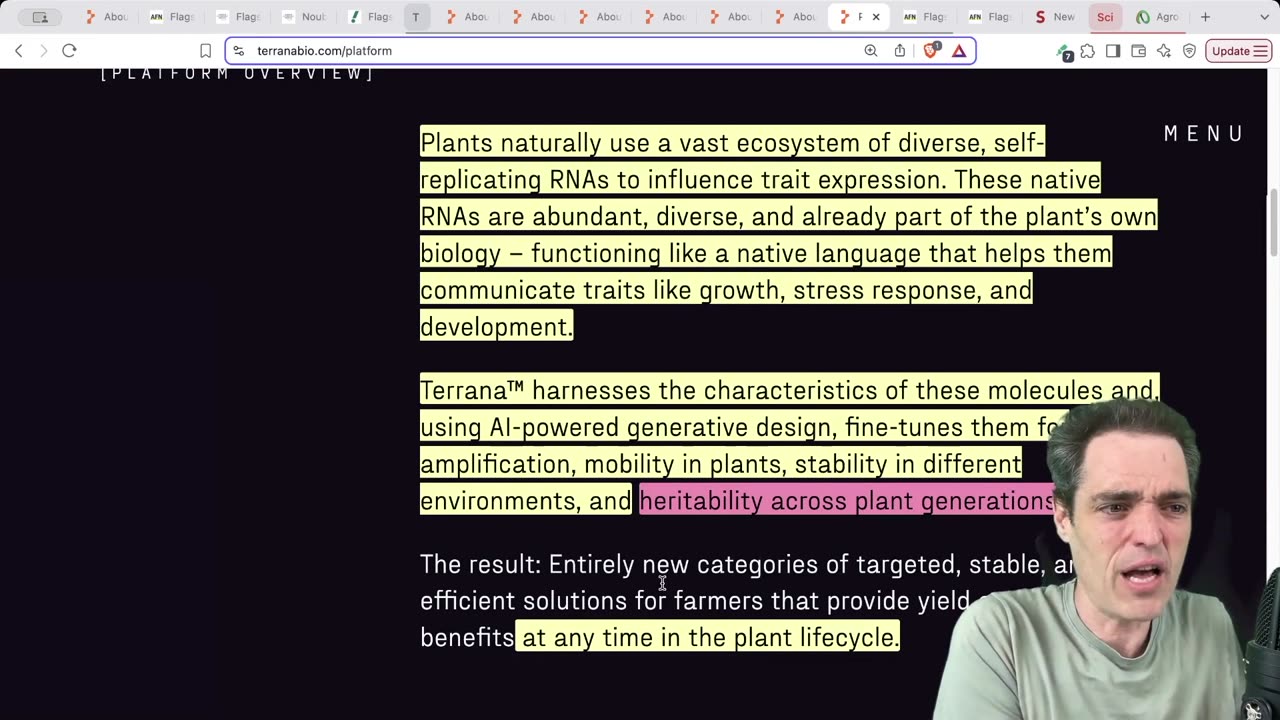Open the Leo AI sparkle icon
Image resolution: width=1280 pixels, height=720 pixels.
pyautogui.click(x=1164, y=51)
